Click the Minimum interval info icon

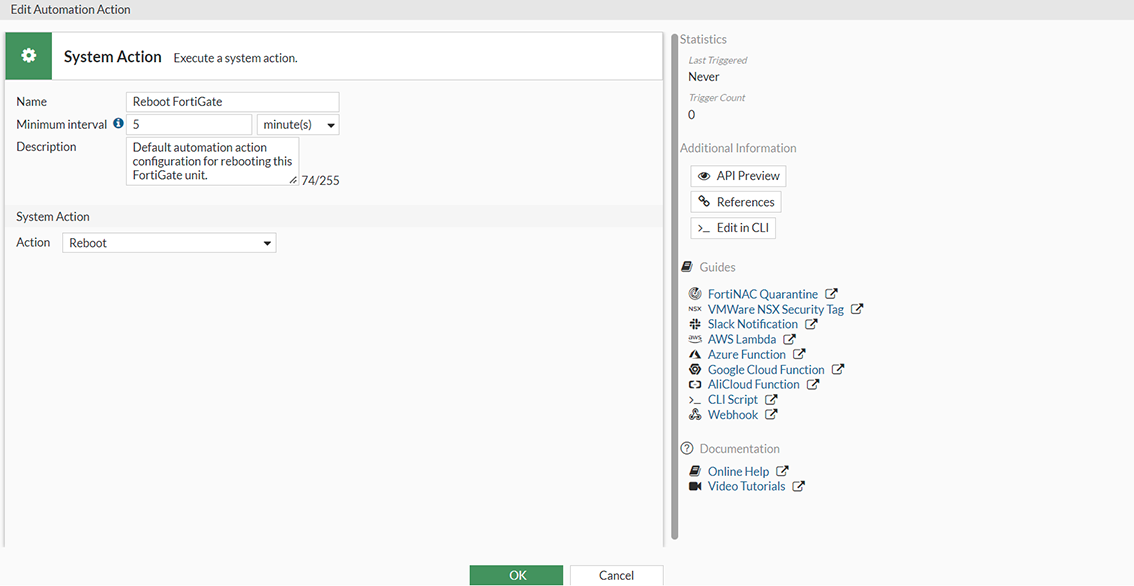click(118, 124)
